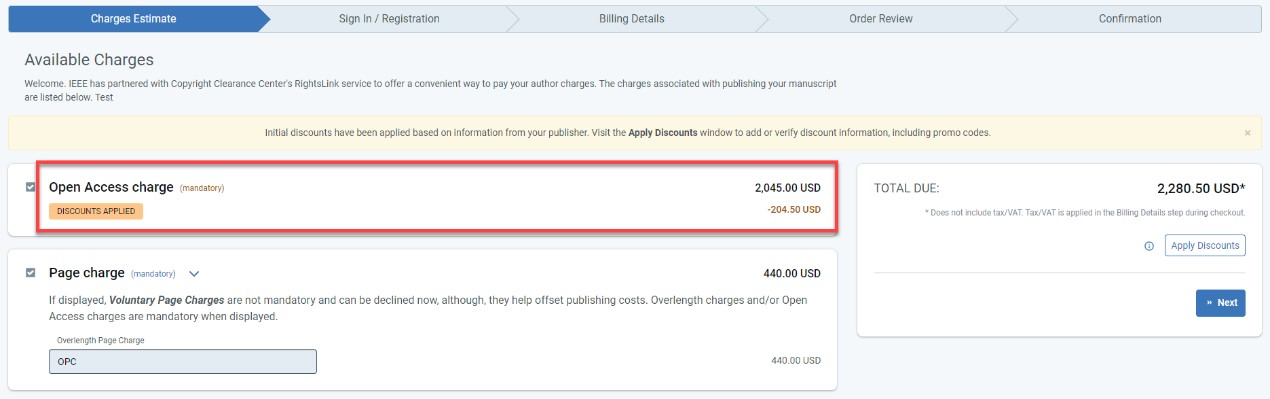Collapse the Page charge section chevron
The height and width of the screenshot is (399, 1270).
[194, 273]
